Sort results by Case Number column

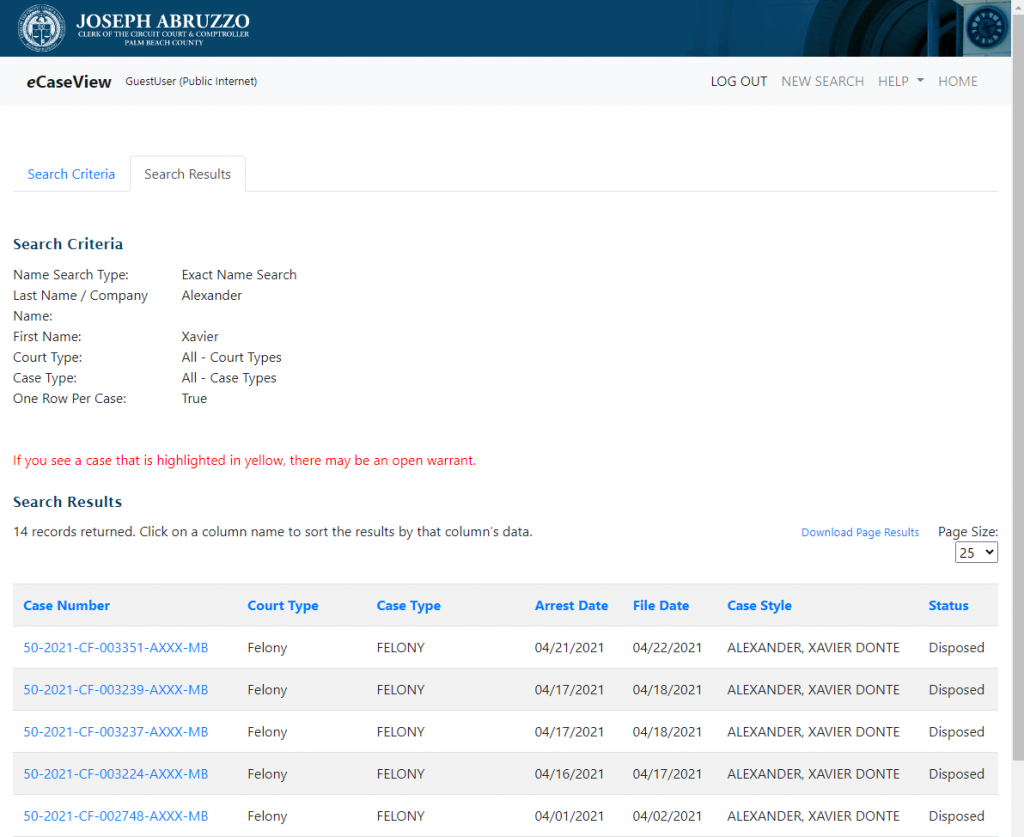(x=67, y=605)
